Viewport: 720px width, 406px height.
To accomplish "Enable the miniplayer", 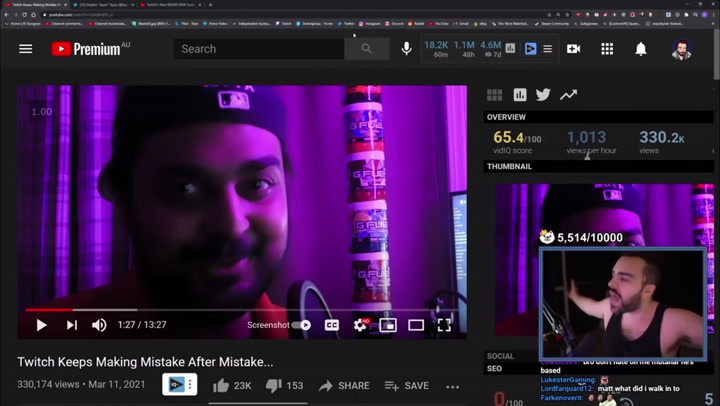I will click(388, 325).
